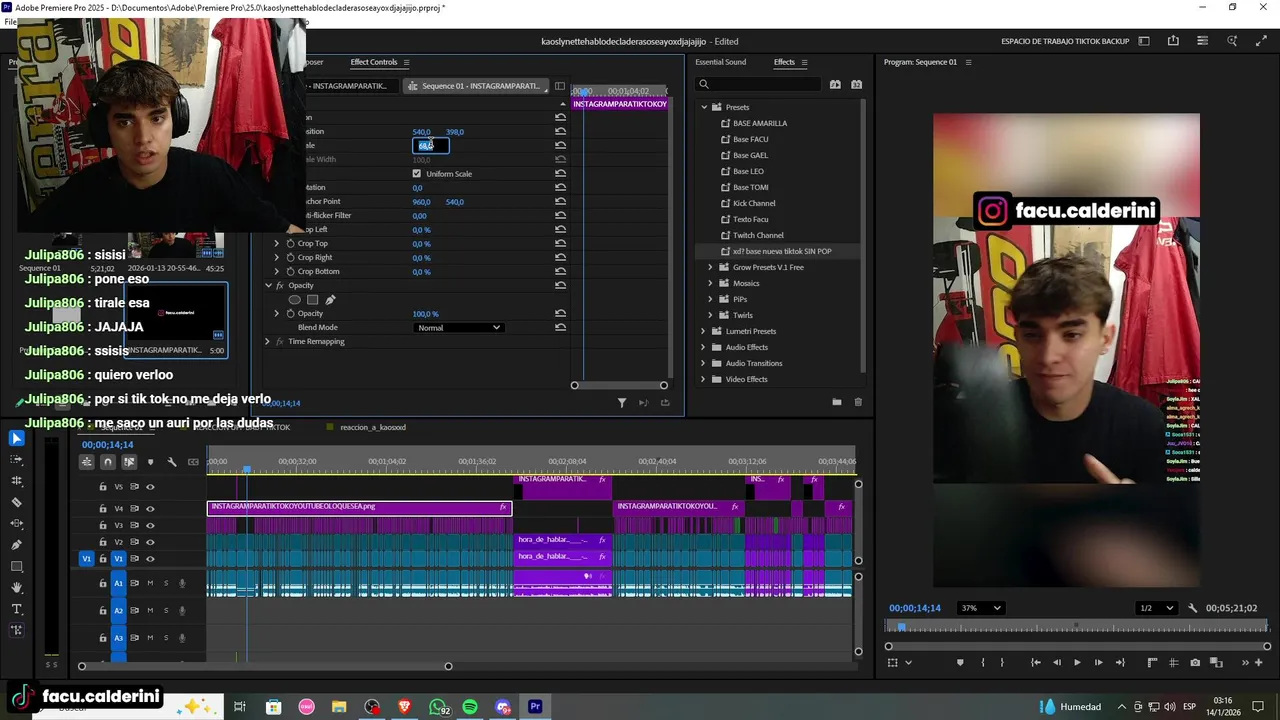Screen dimensions: 1280x720
Task: Toggle animation stopwatch for Crop Top
Action: coord(290,244)
